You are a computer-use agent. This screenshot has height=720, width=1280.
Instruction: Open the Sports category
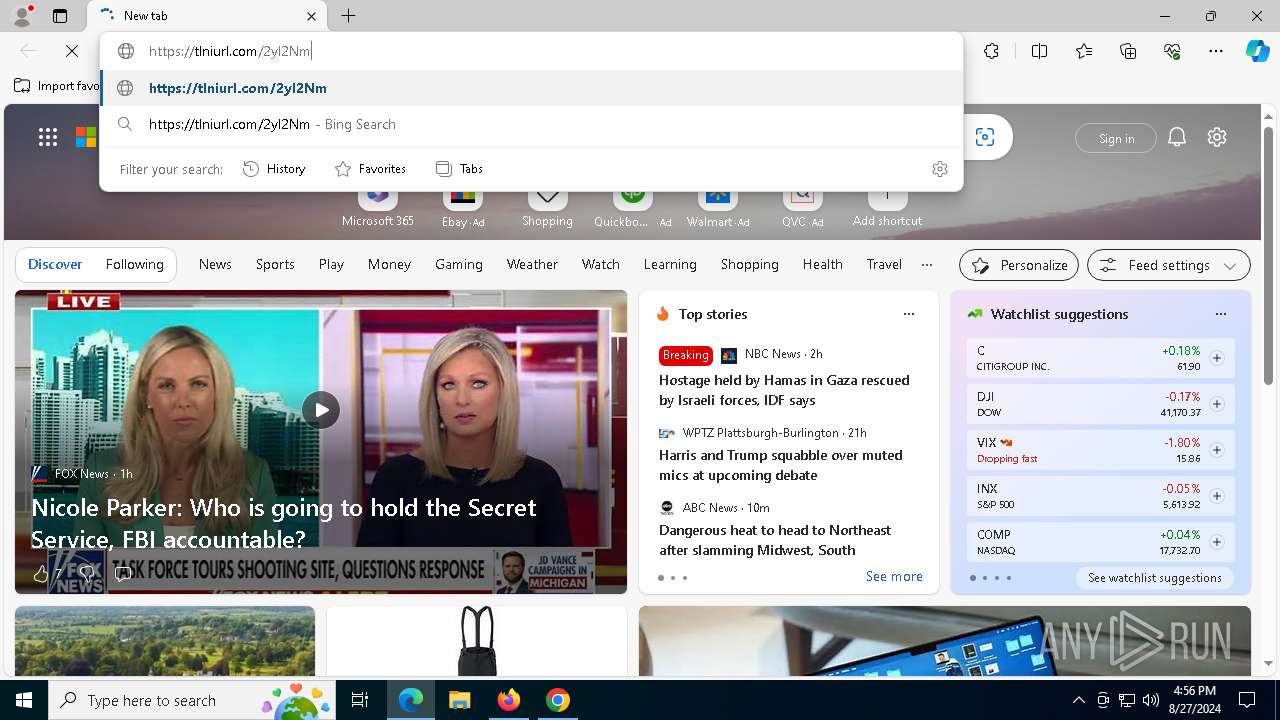click(x=275, y=264)
